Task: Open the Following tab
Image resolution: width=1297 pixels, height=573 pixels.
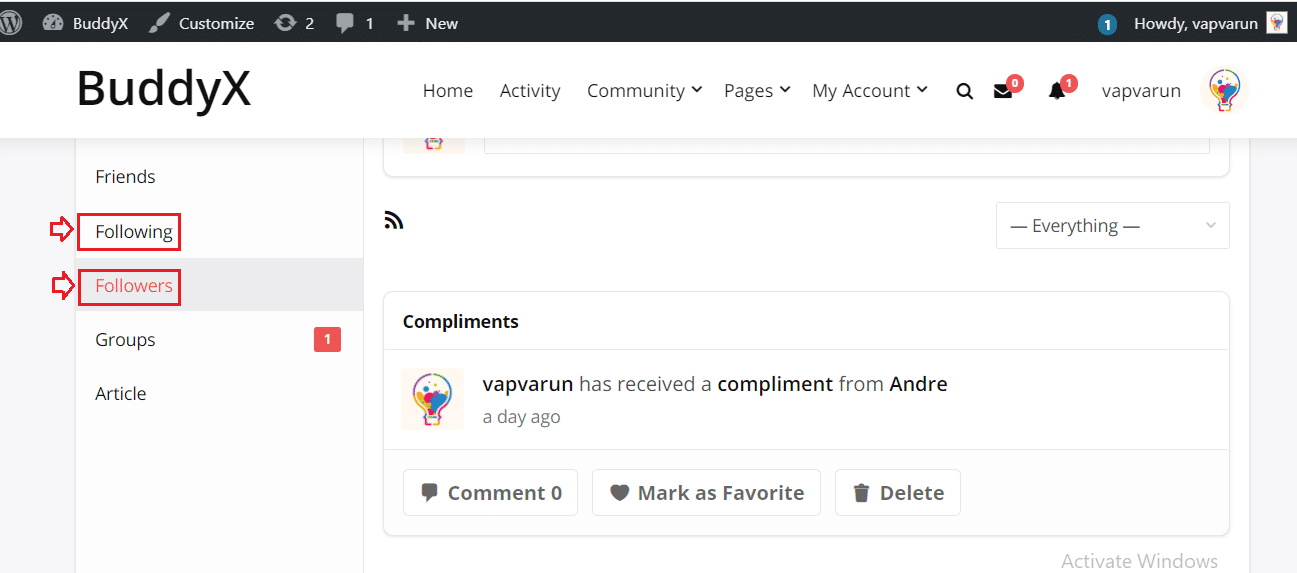Action: 134,232
